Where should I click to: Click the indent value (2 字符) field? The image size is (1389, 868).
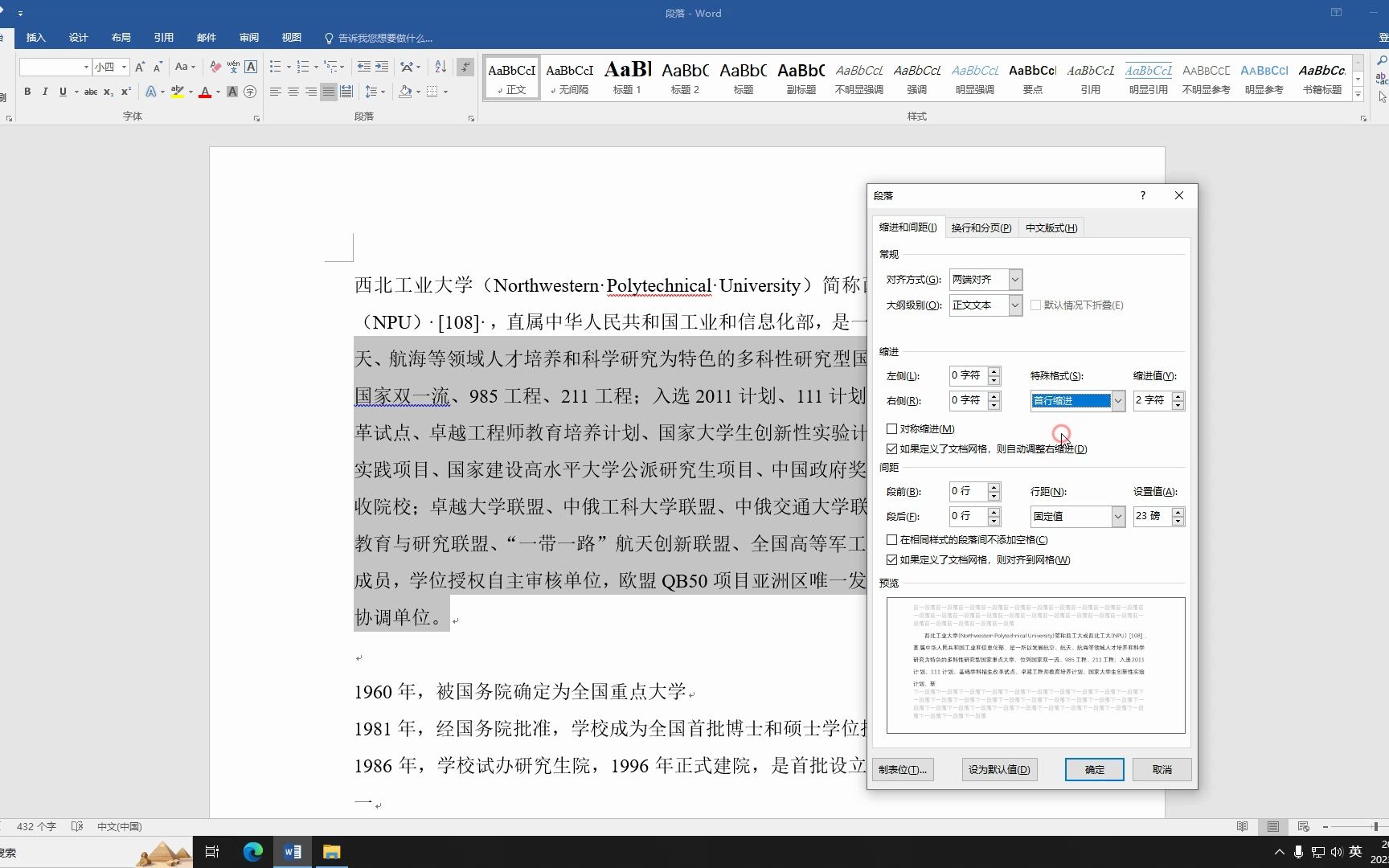point(1153,400)
